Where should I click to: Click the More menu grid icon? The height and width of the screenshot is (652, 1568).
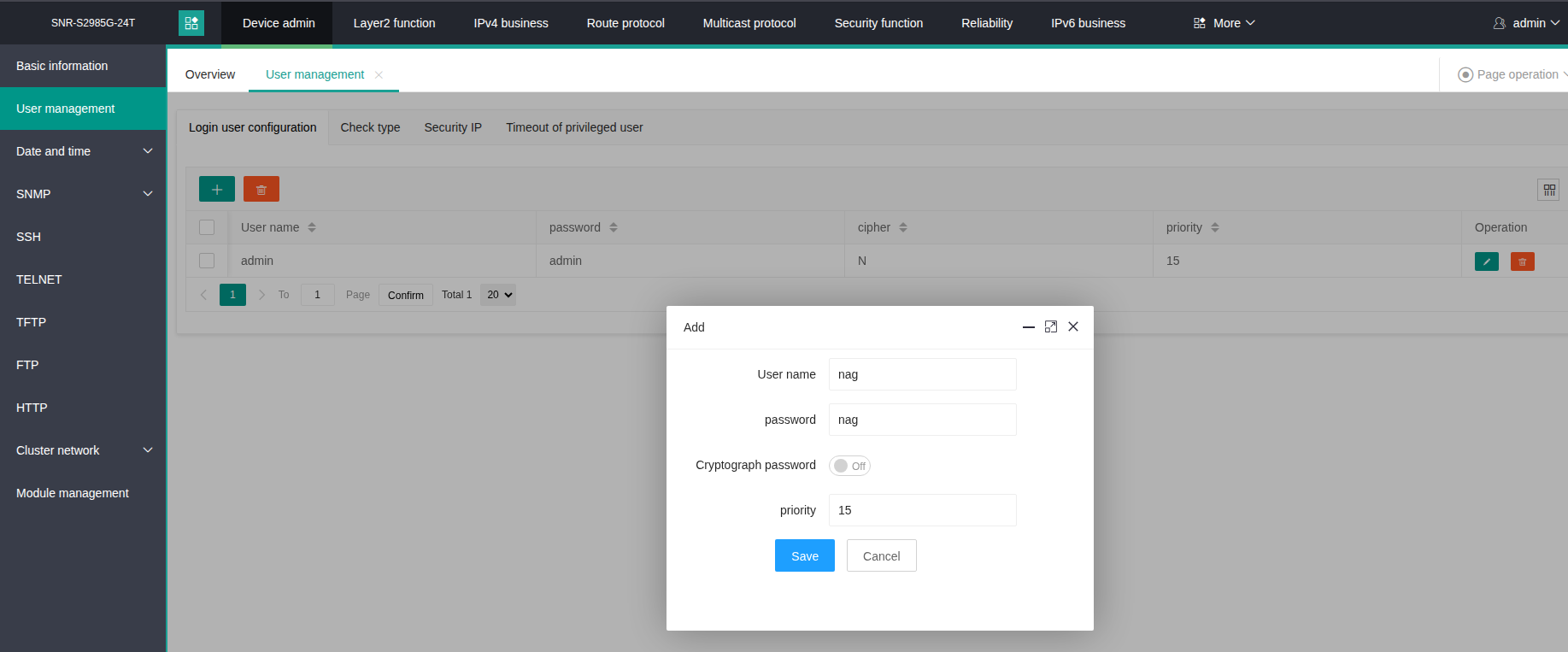tap(1200, 23)
